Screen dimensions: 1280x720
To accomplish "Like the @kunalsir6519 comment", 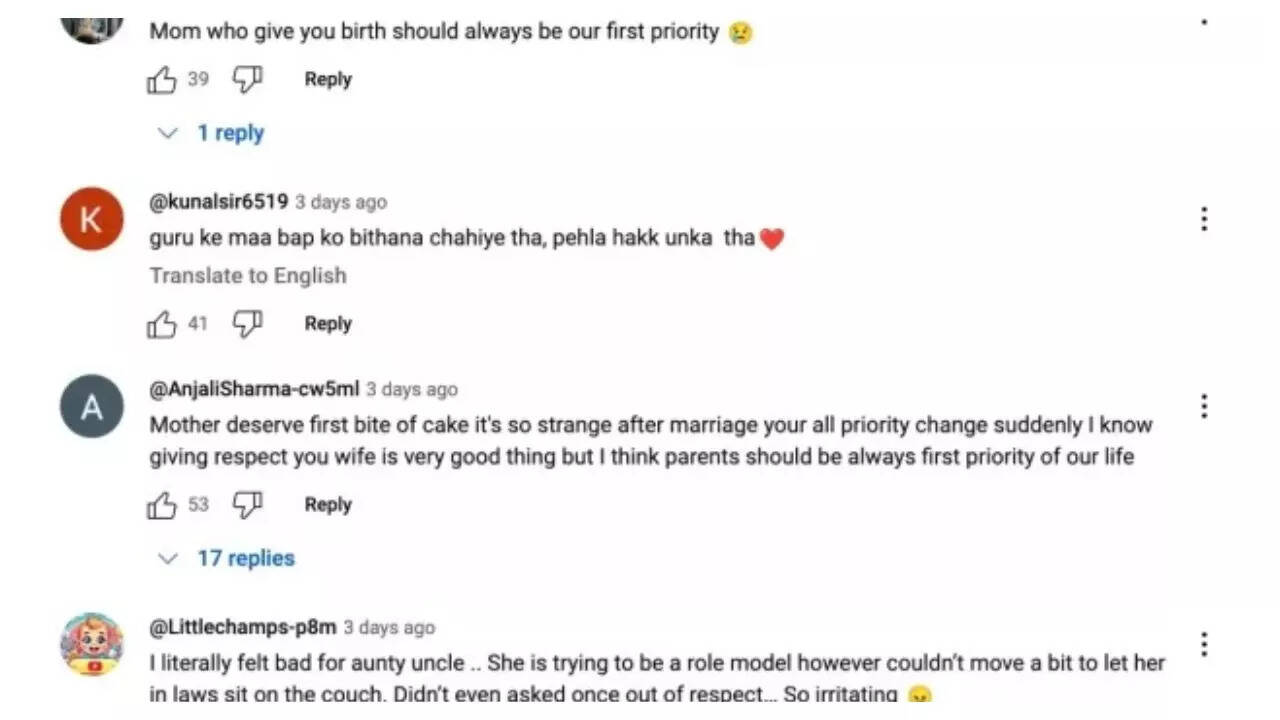I will (x=162, y=324).
